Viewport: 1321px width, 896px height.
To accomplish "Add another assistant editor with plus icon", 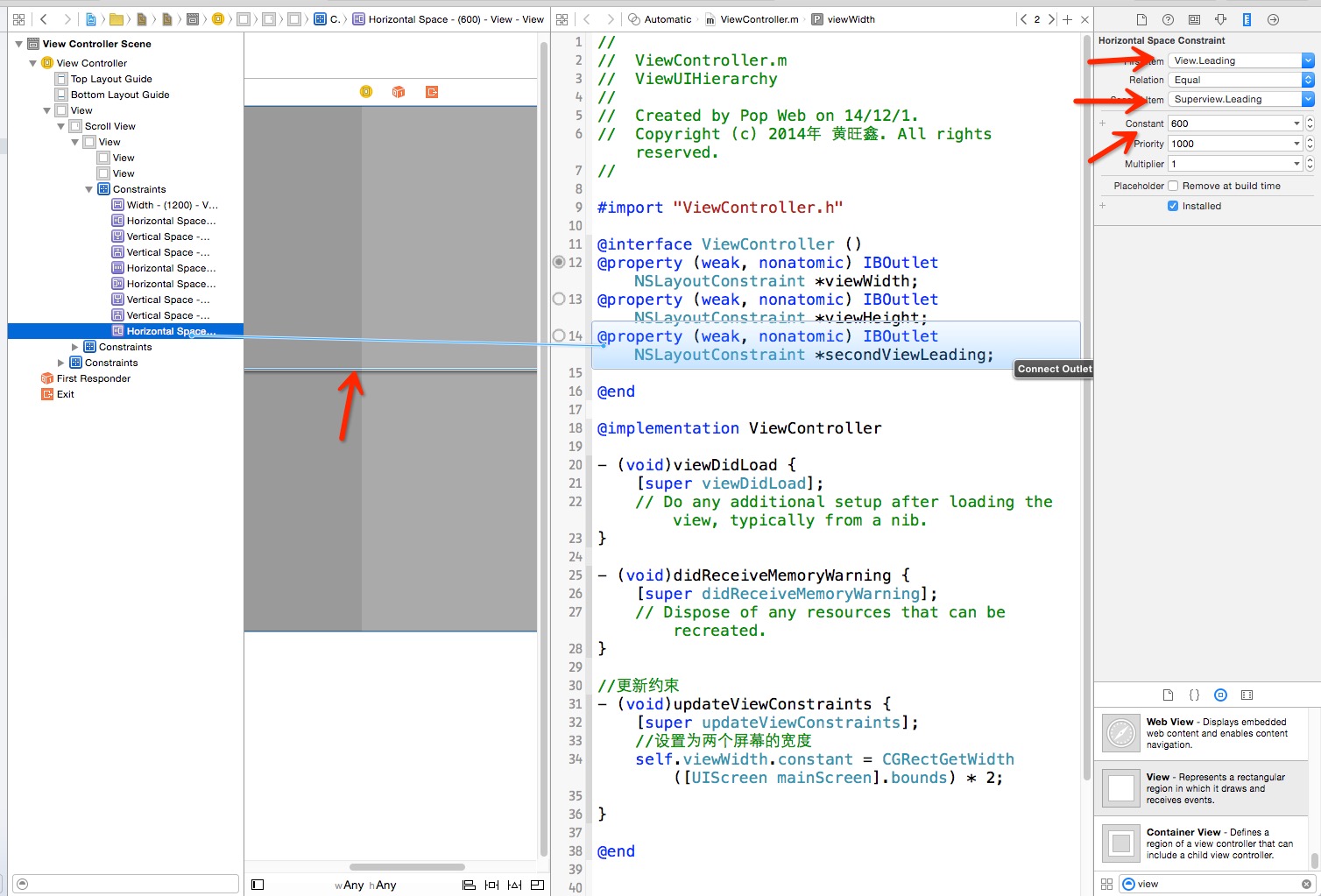I will pos(1067,19).
